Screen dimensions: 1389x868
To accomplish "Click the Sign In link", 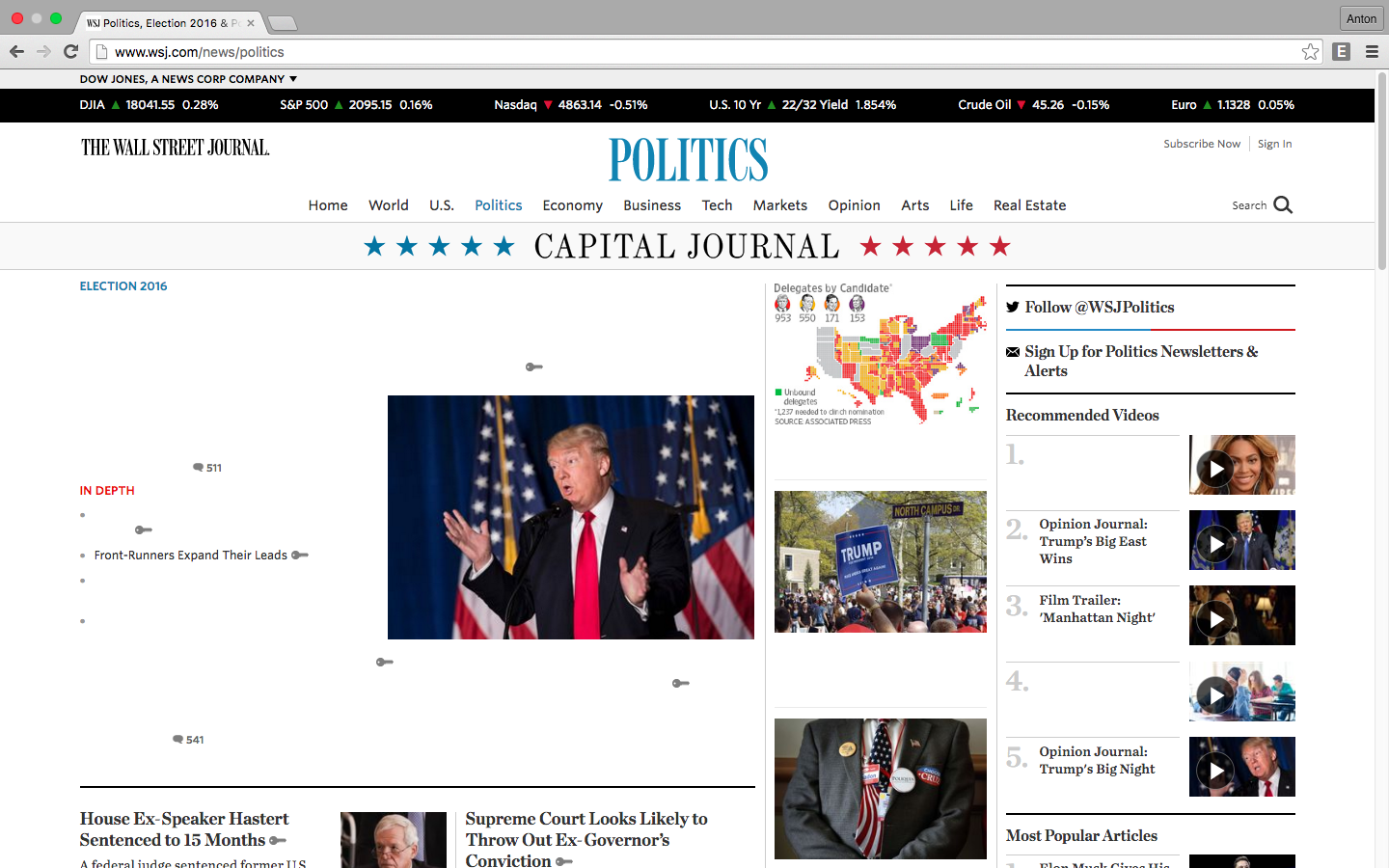I will [1275, 144].
